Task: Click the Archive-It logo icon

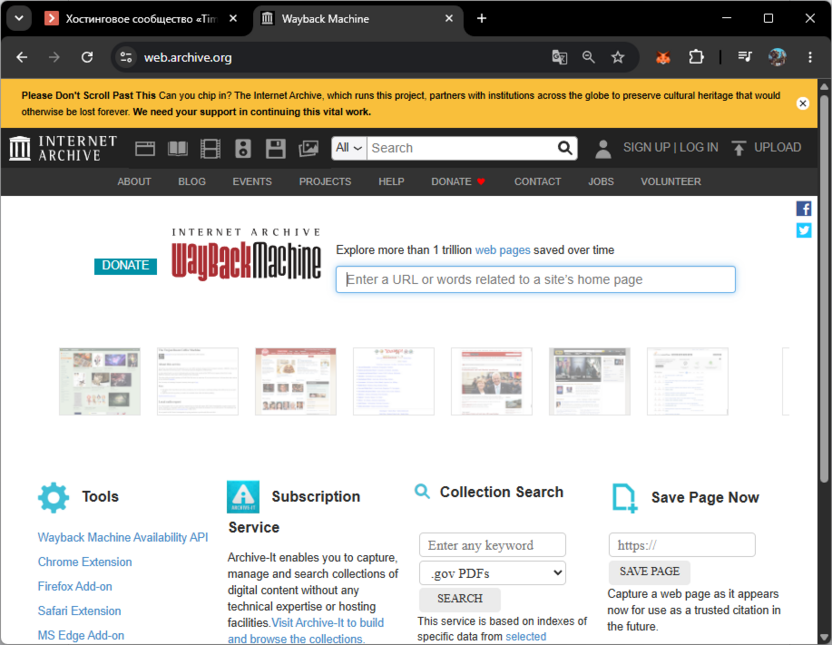Action: point(243,497)
